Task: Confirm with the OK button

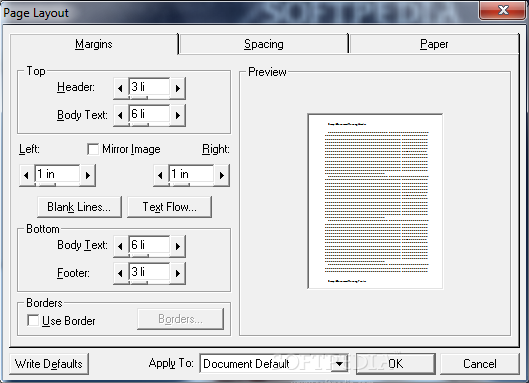Action: [395, 364]
